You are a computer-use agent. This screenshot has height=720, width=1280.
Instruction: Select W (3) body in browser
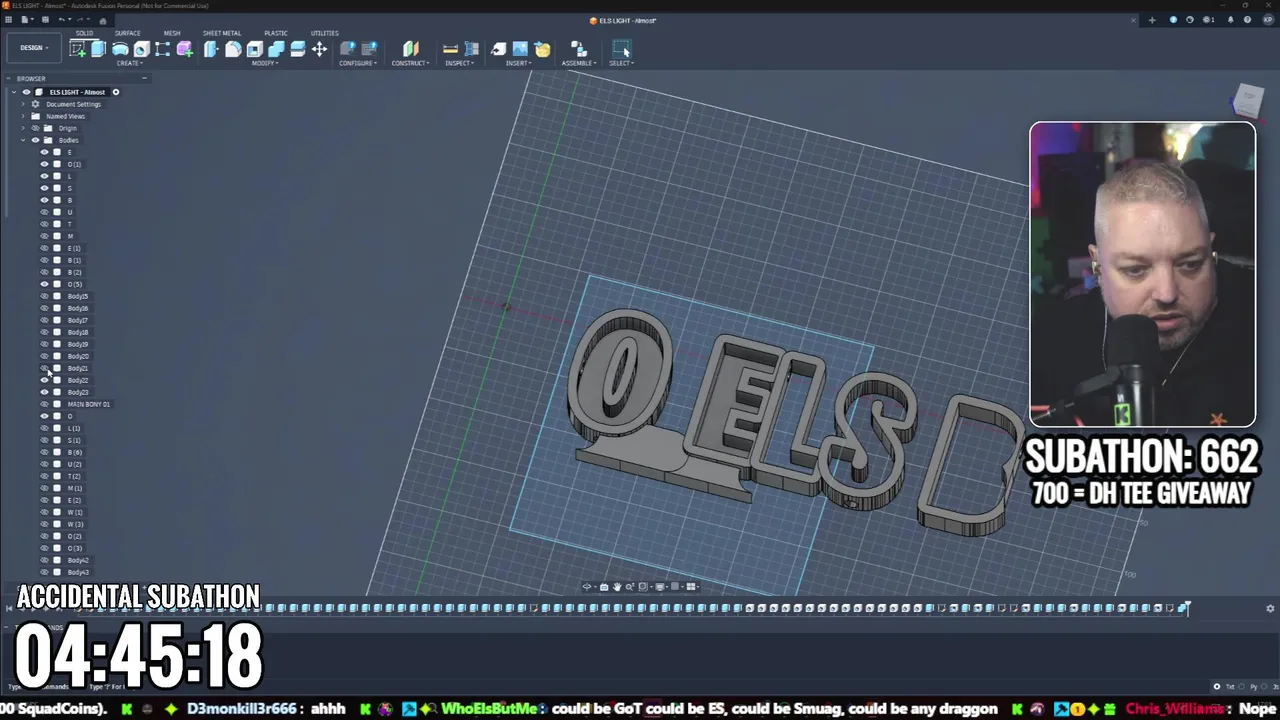(75, 524)
